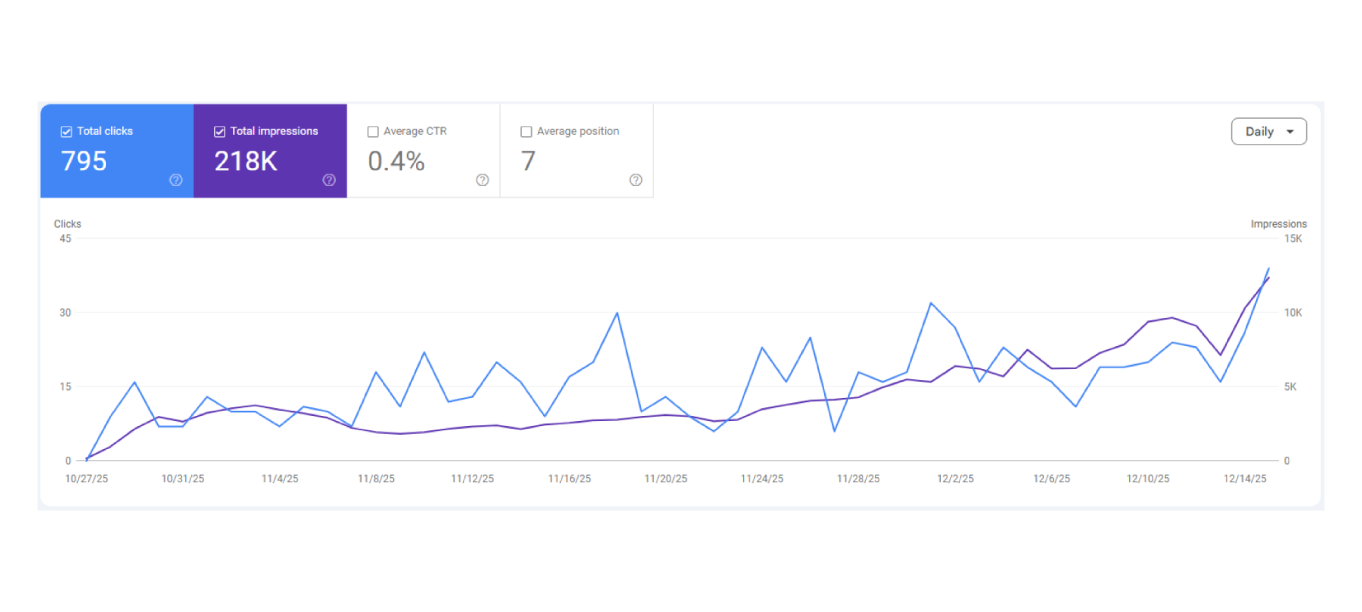Open the Average CTR help question-mark icon
The width and height of the screenshot is (1362, 612).
482,180
